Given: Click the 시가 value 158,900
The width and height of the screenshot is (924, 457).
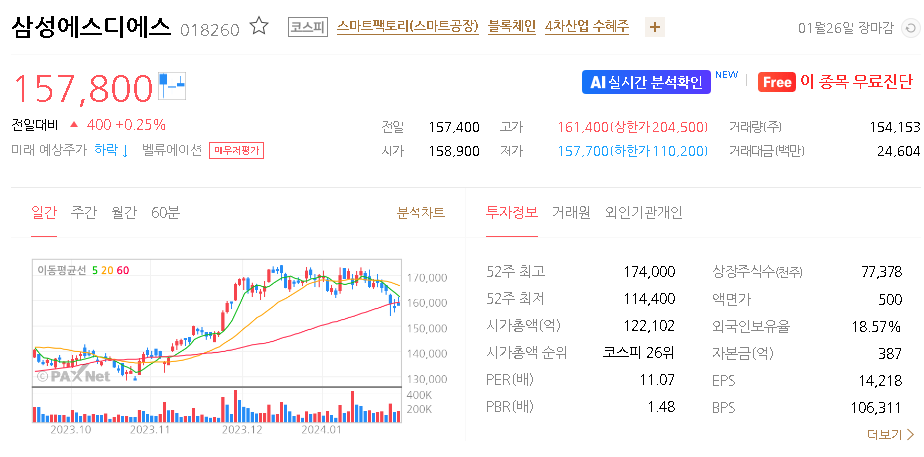Looking at the screenshot, I should (x=454, y=151).
